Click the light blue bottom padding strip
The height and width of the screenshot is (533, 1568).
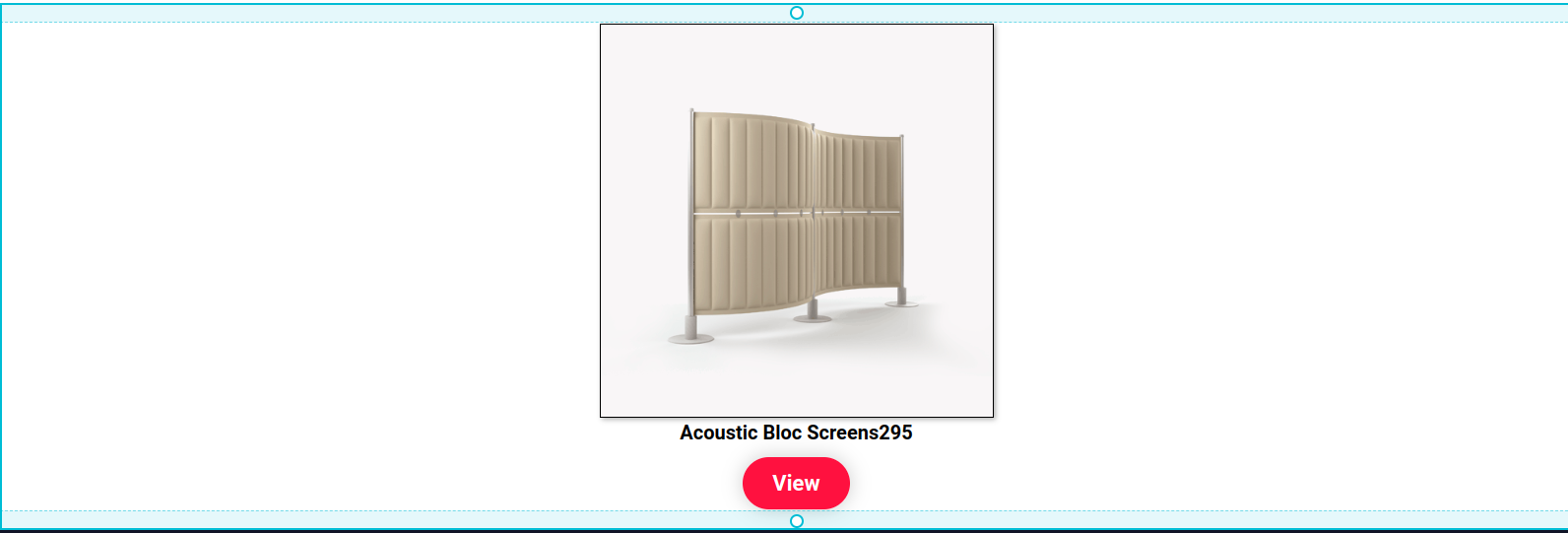[x=394, y=519]
